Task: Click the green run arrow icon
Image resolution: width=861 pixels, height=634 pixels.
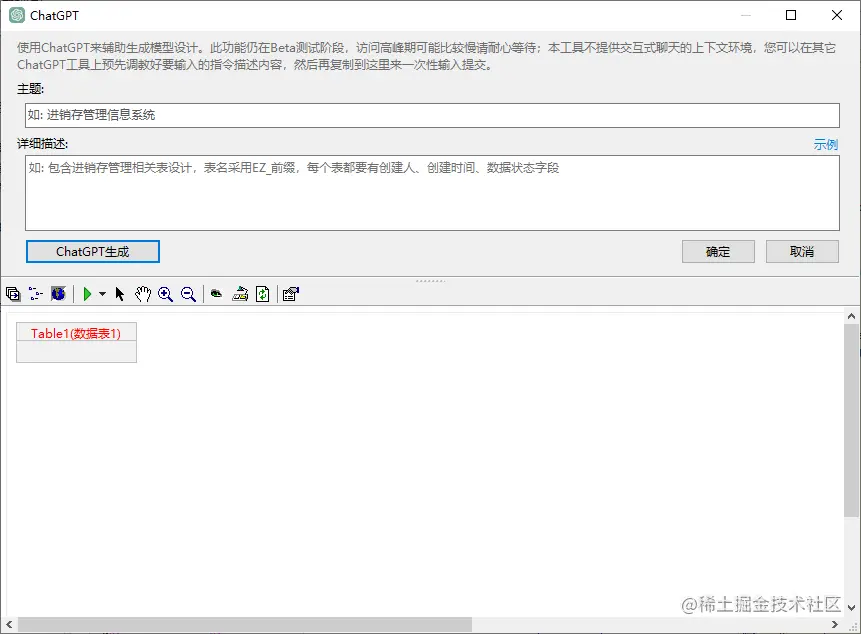Action: 87,294
